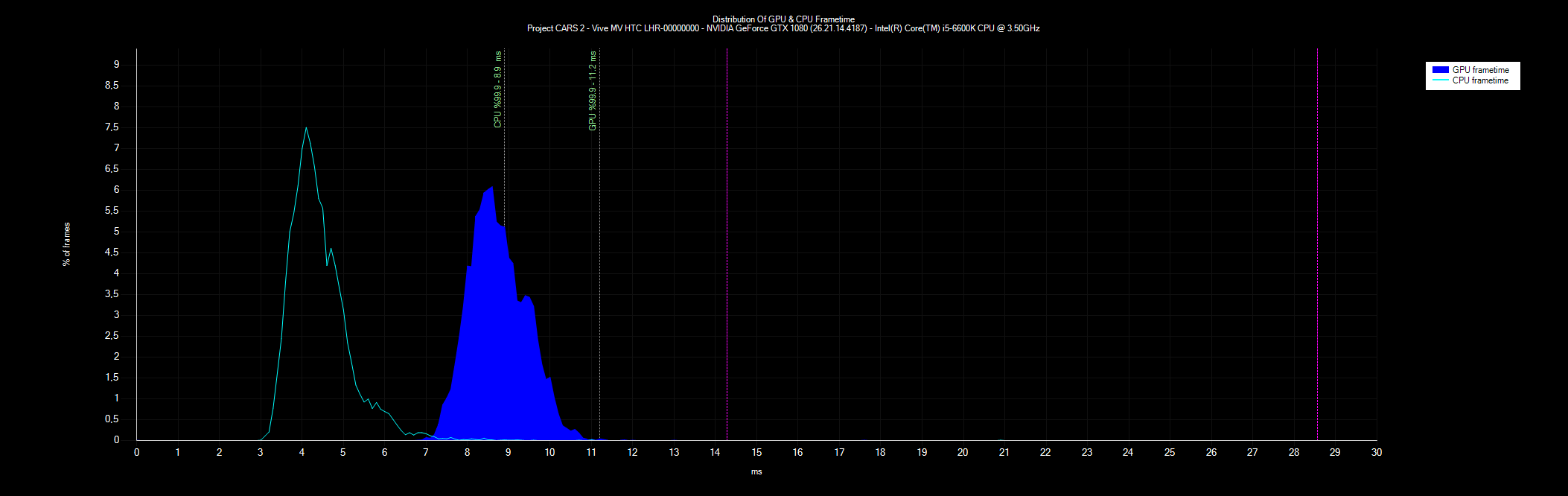This screenshot has width=1568, height=496.
Task: Select the "GPU frametime" legend label
Action: [x=1481, y=70]
